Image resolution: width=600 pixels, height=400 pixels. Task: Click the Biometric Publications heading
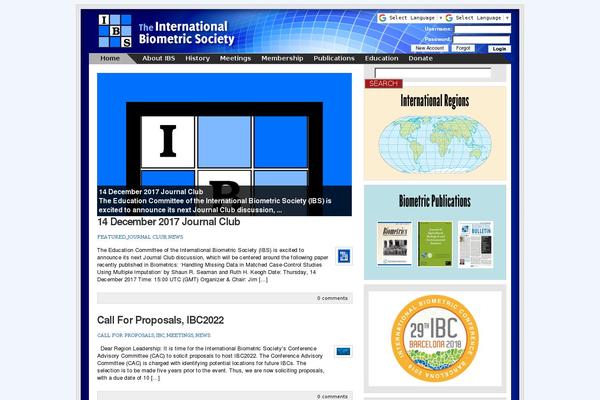tap(435, 201)
